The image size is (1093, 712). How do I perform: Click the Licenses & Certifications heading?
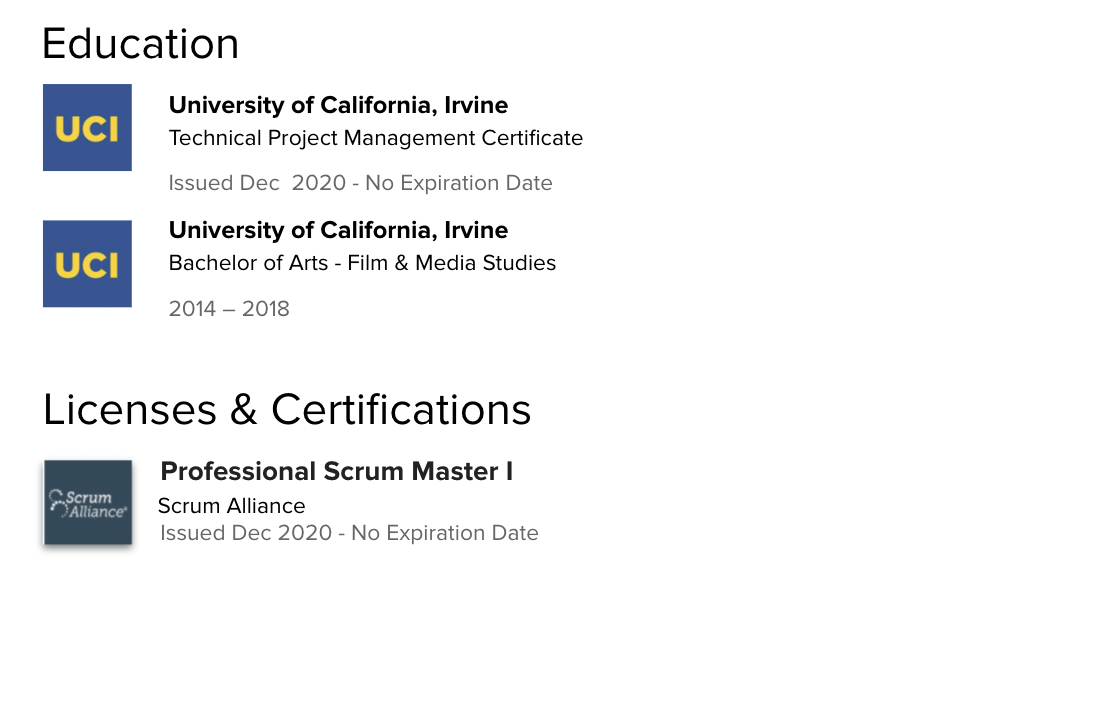point(286,409)
